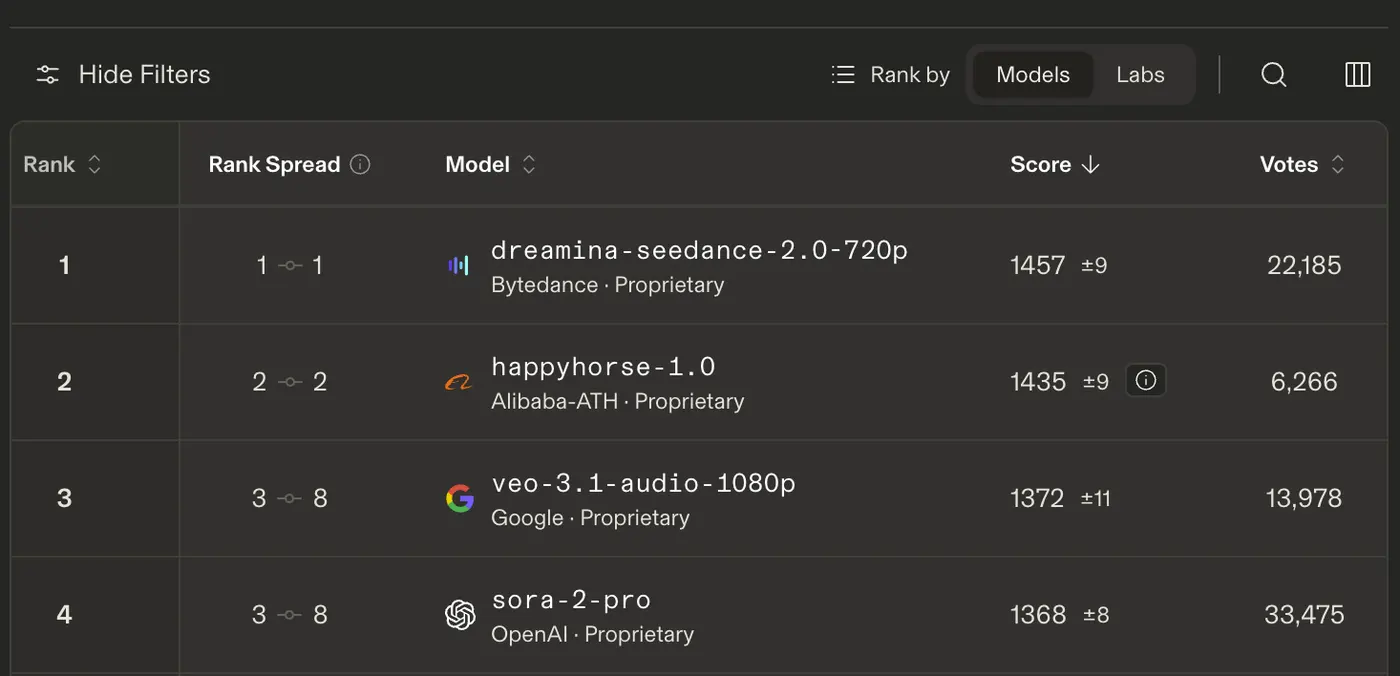
Task: Click rank number 3 in veo row
Action: tap(64, 498)
